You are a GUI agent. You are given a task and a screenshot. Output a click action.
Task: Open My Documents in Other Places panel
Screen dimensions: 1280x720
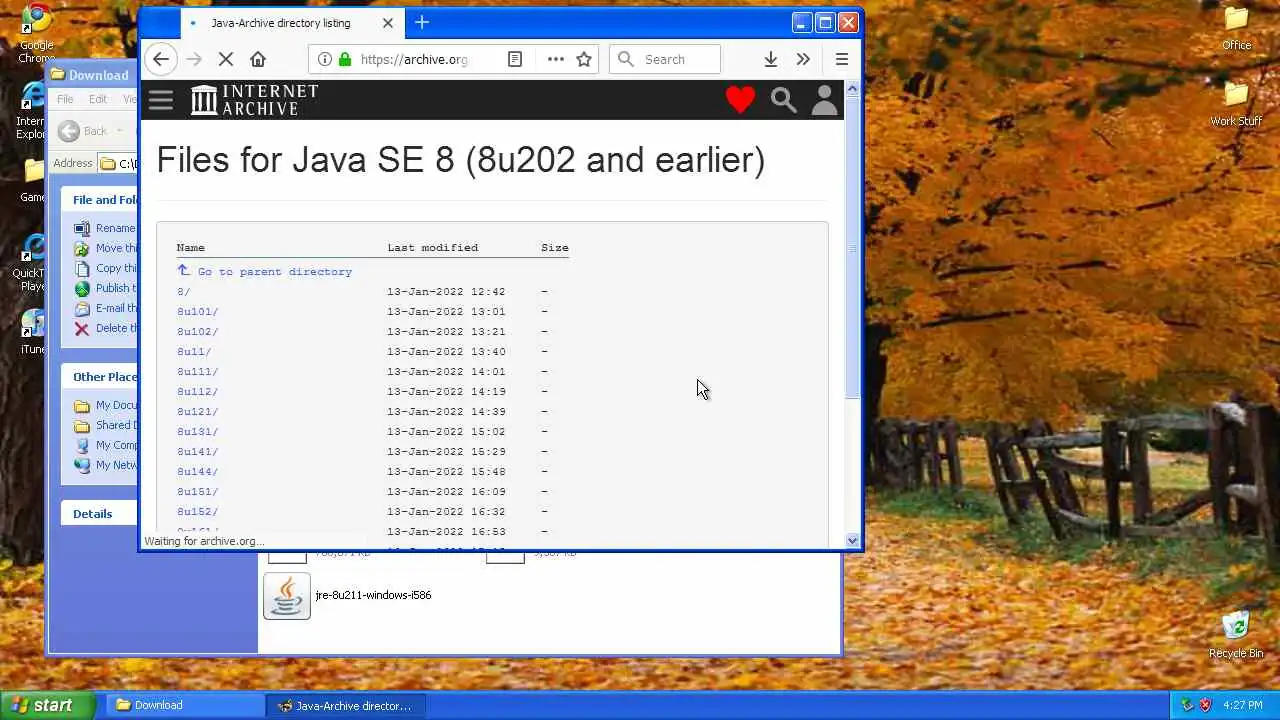pyautogui.click(x=105, y=405)
